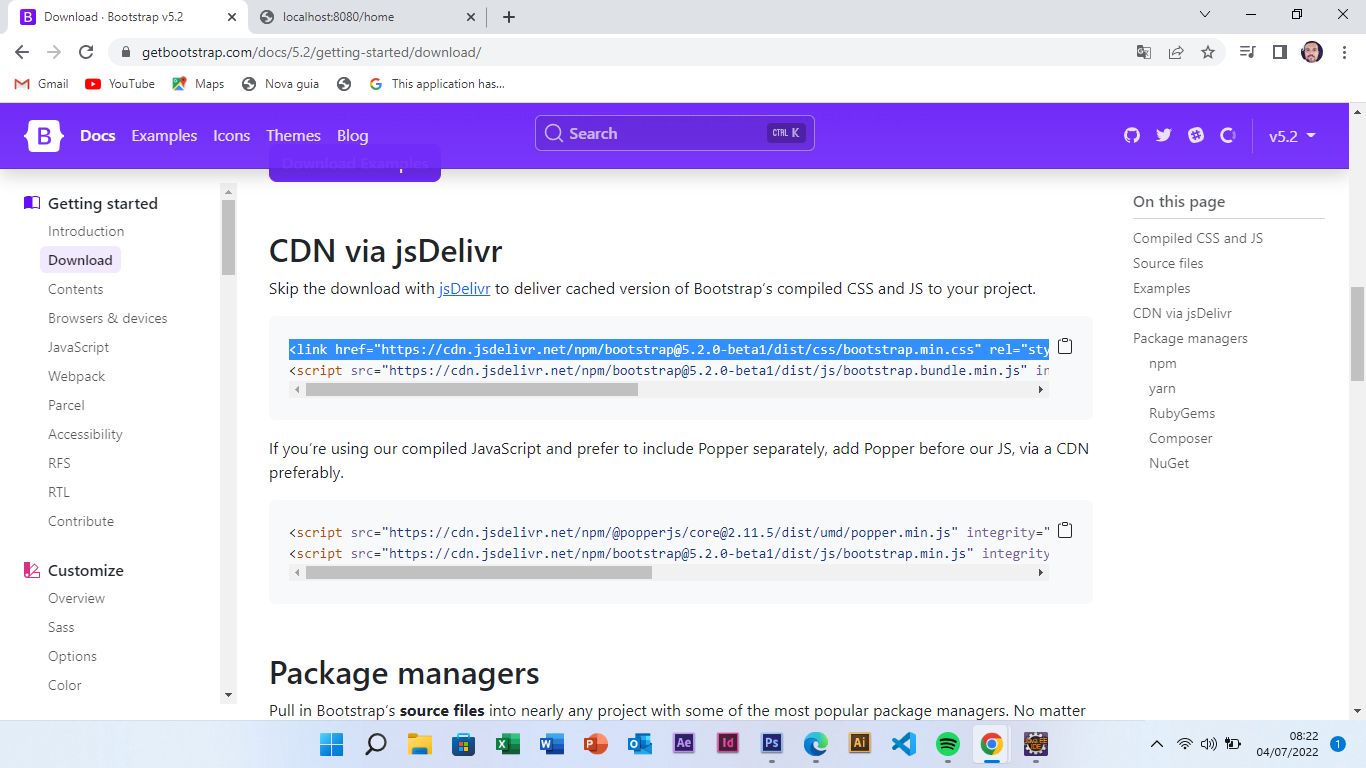Open the Nova guia bookmark
The width and height of the screenshot is (1366, 768).
[281, 84]
